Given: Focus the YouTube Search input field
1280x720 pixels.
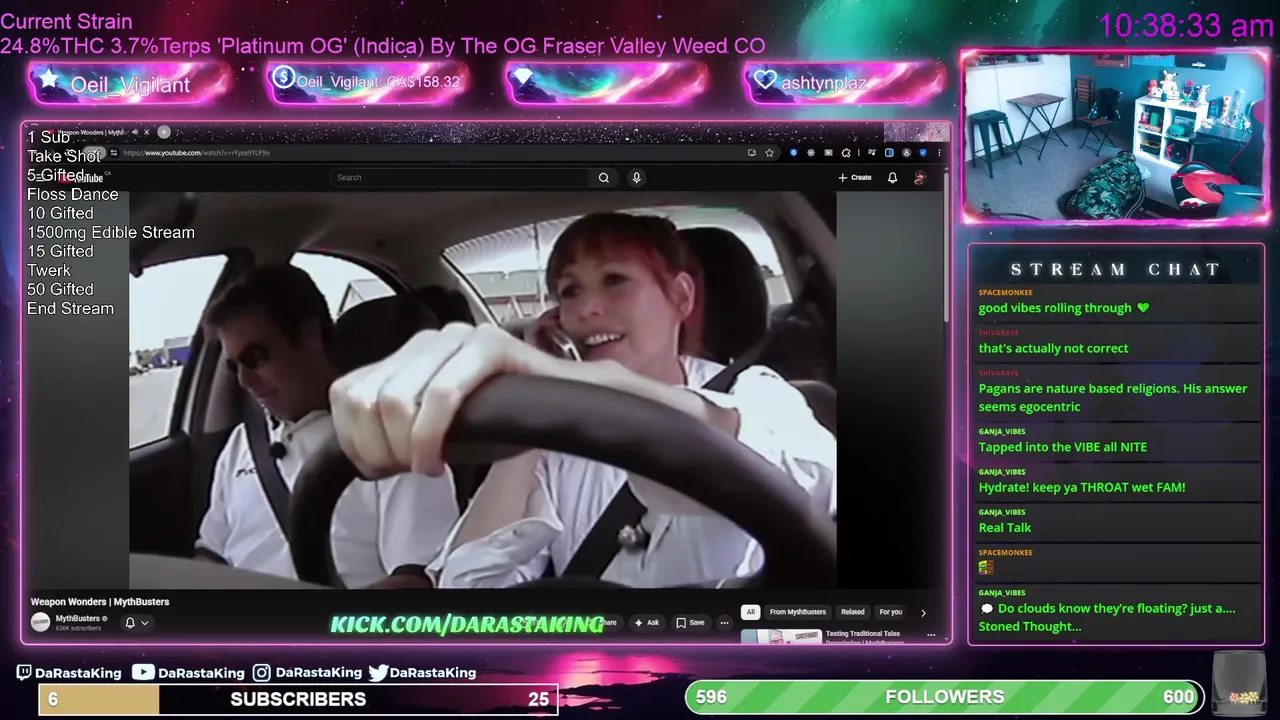Looking at the screenshot, I should (460, 178).
